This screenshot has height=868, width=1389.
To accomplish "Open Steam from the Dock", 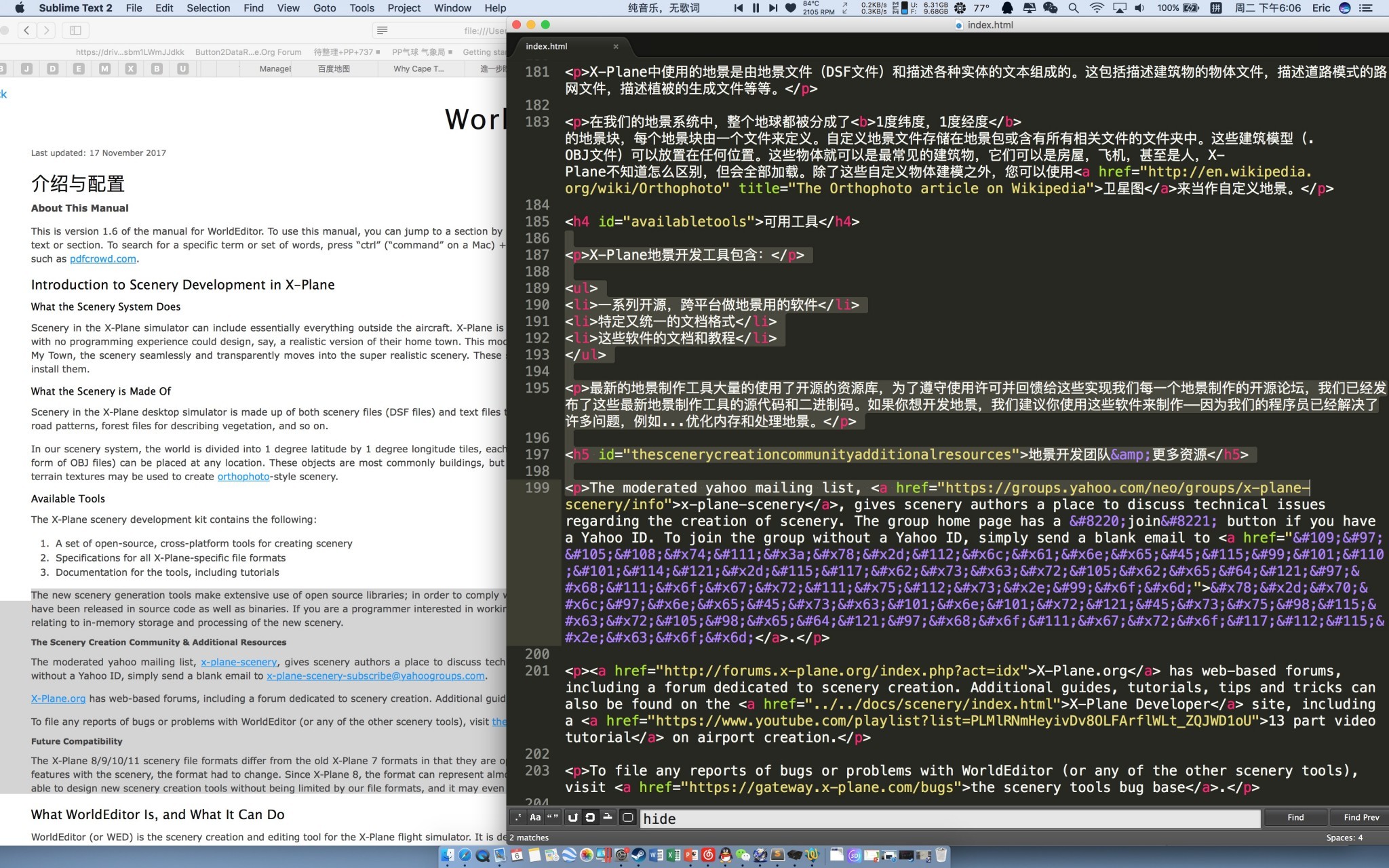I will point(638,854).
